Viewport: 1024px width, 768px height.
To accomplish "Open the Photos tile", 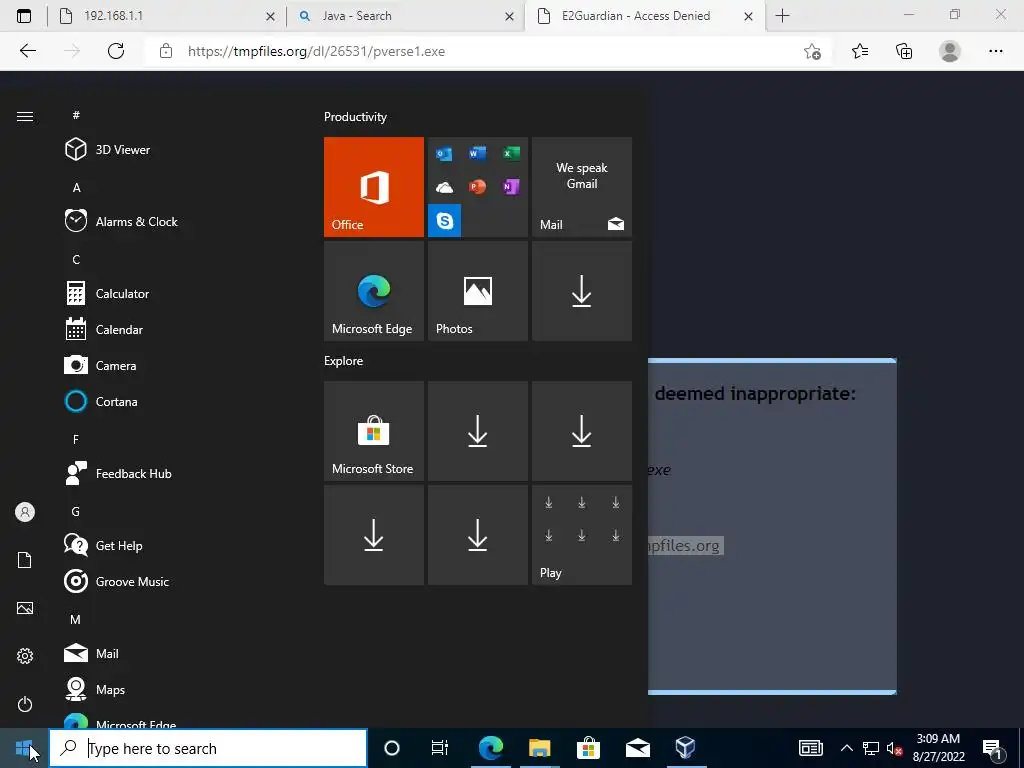I will [x=477, y=291].
